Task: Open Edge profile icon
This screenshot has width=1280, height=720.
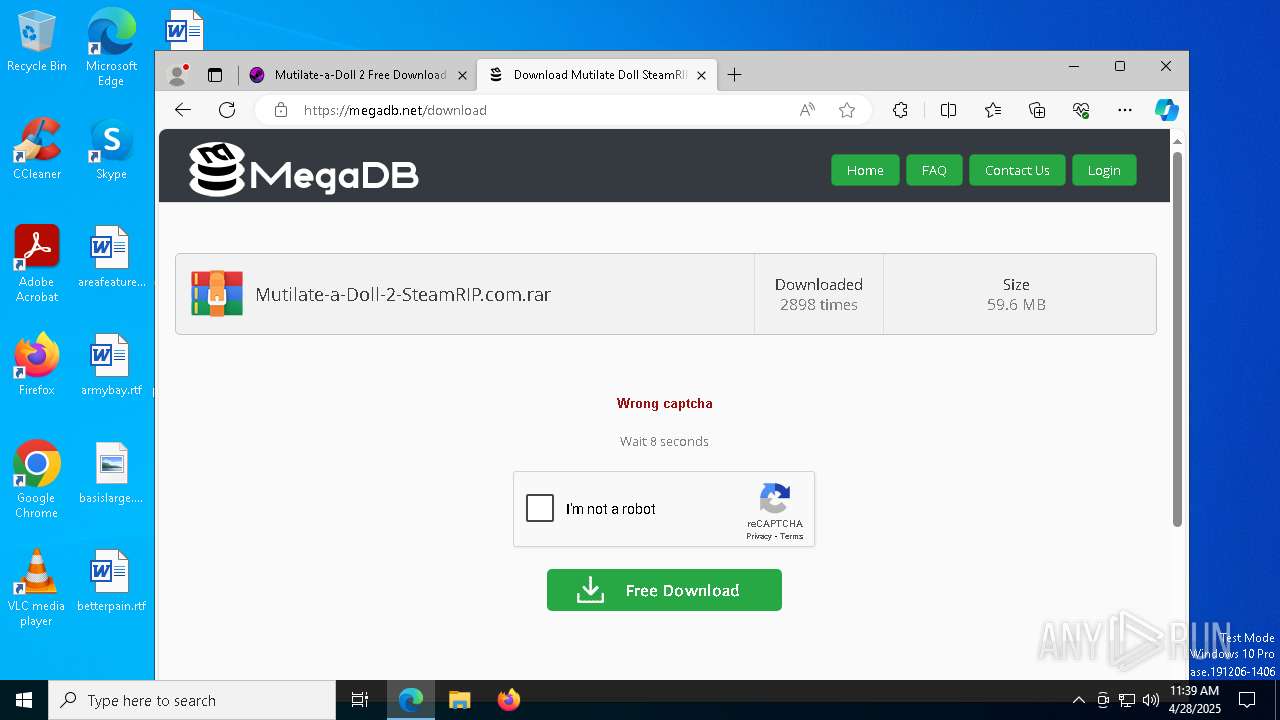Action: 178,75
